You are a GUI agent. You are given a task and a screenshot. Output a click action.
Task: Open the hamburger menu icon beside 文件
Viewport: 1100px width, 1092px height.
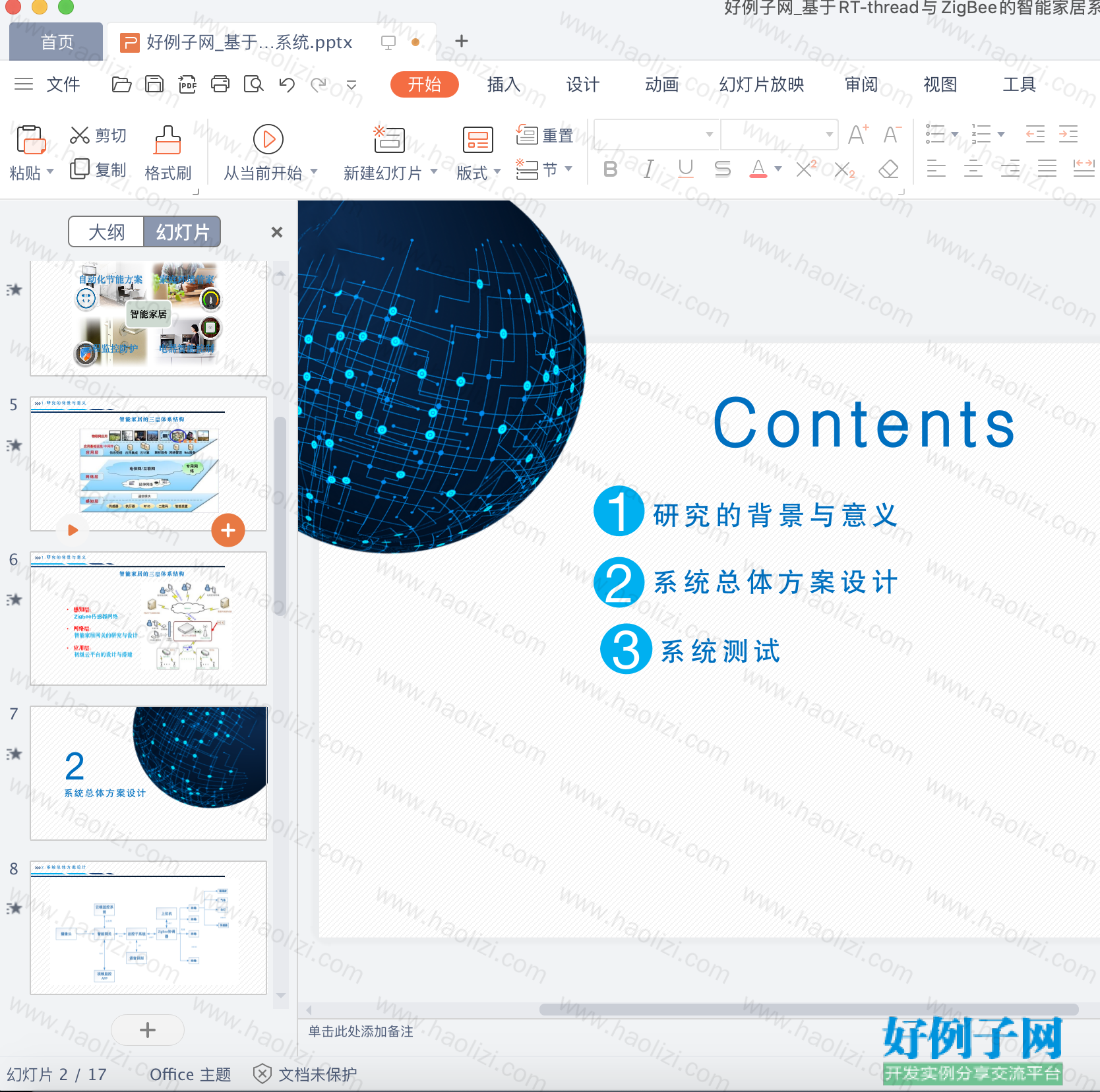[24, 84]
